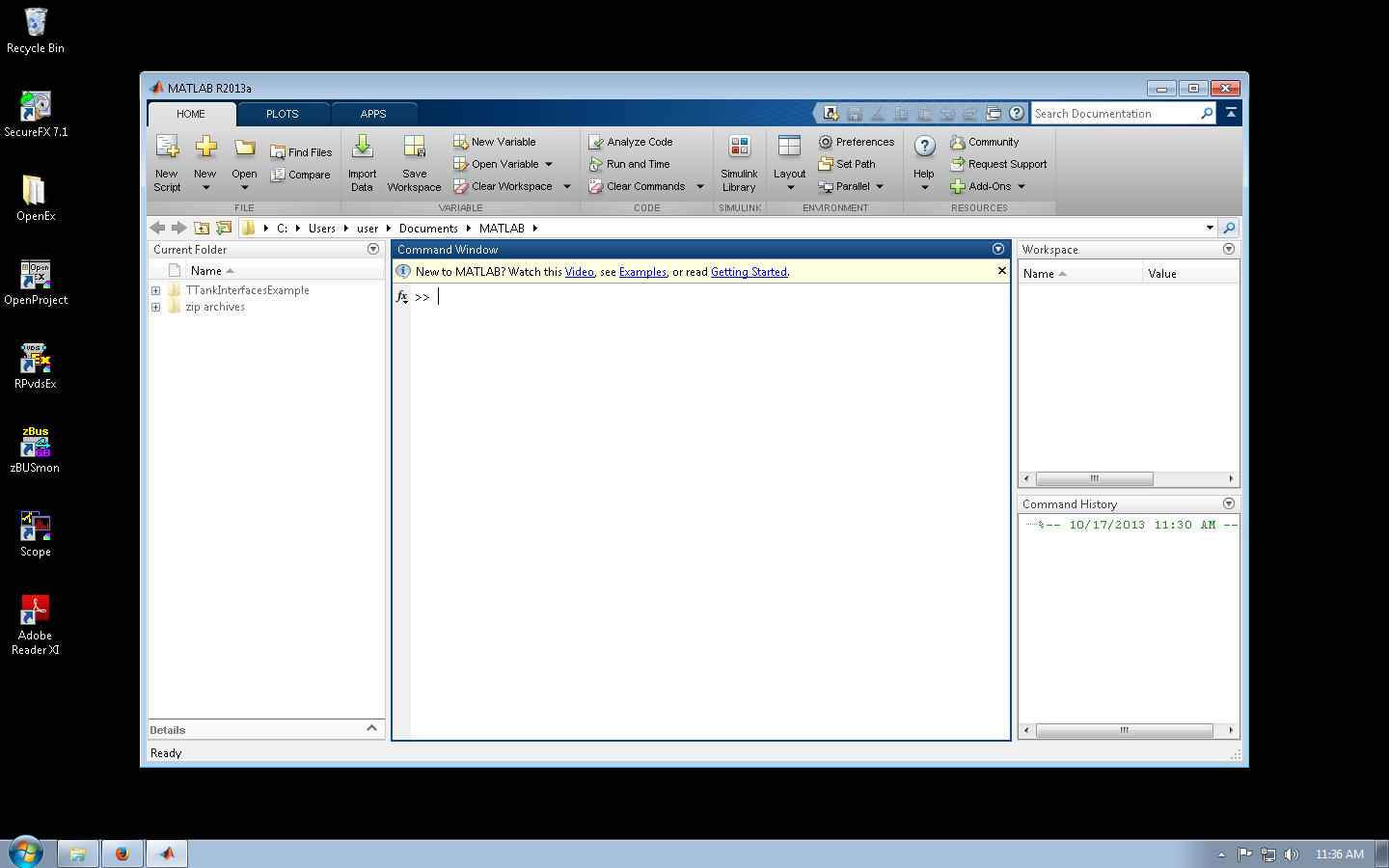Switch to the PLOTS tab

click(x=283, y=114)
